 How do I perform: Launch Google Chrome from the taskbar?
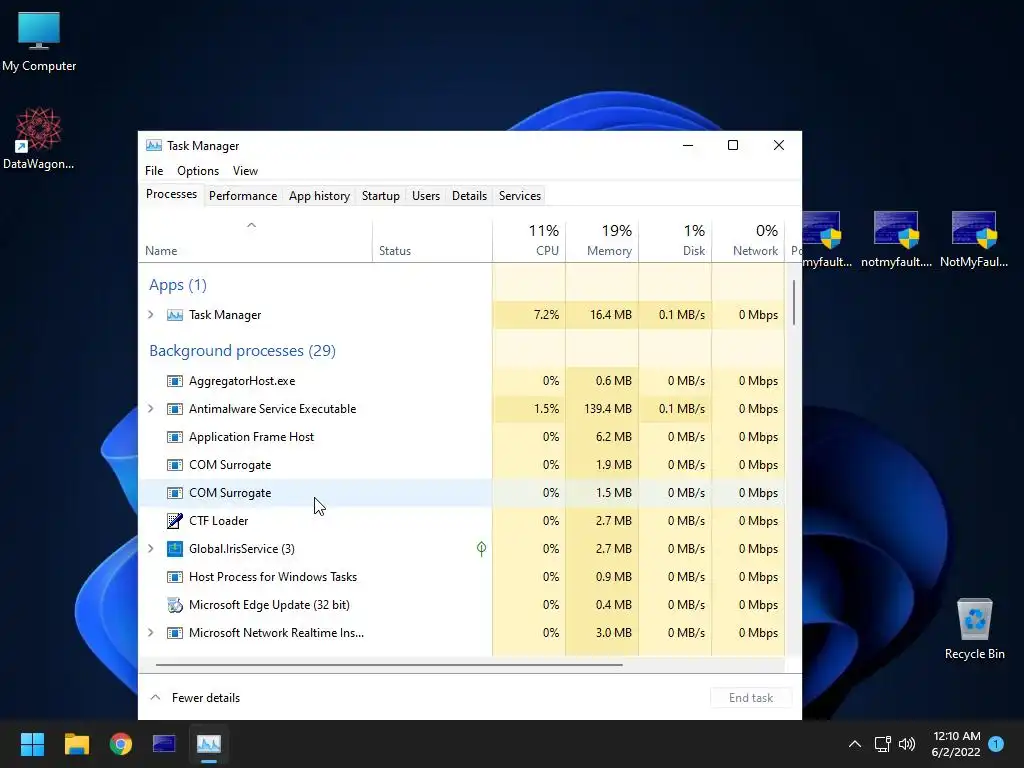click(x=121, y=744)
